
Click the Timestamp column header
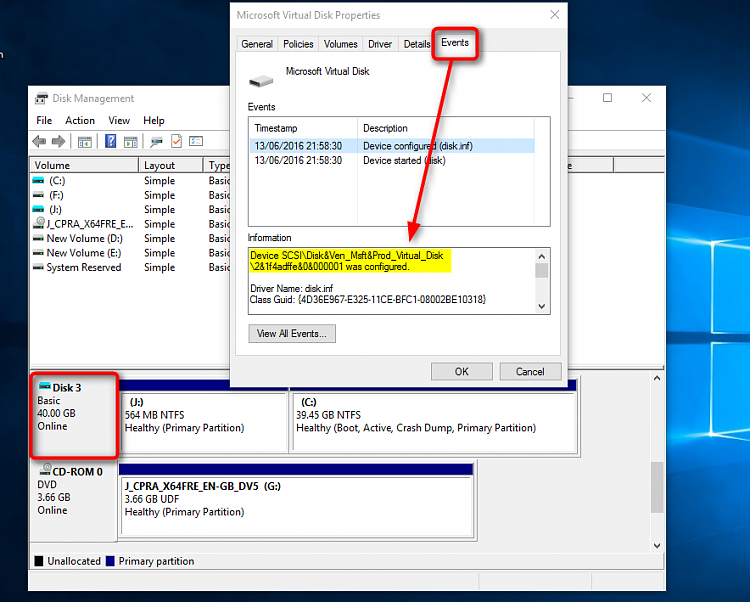(303, 128)
